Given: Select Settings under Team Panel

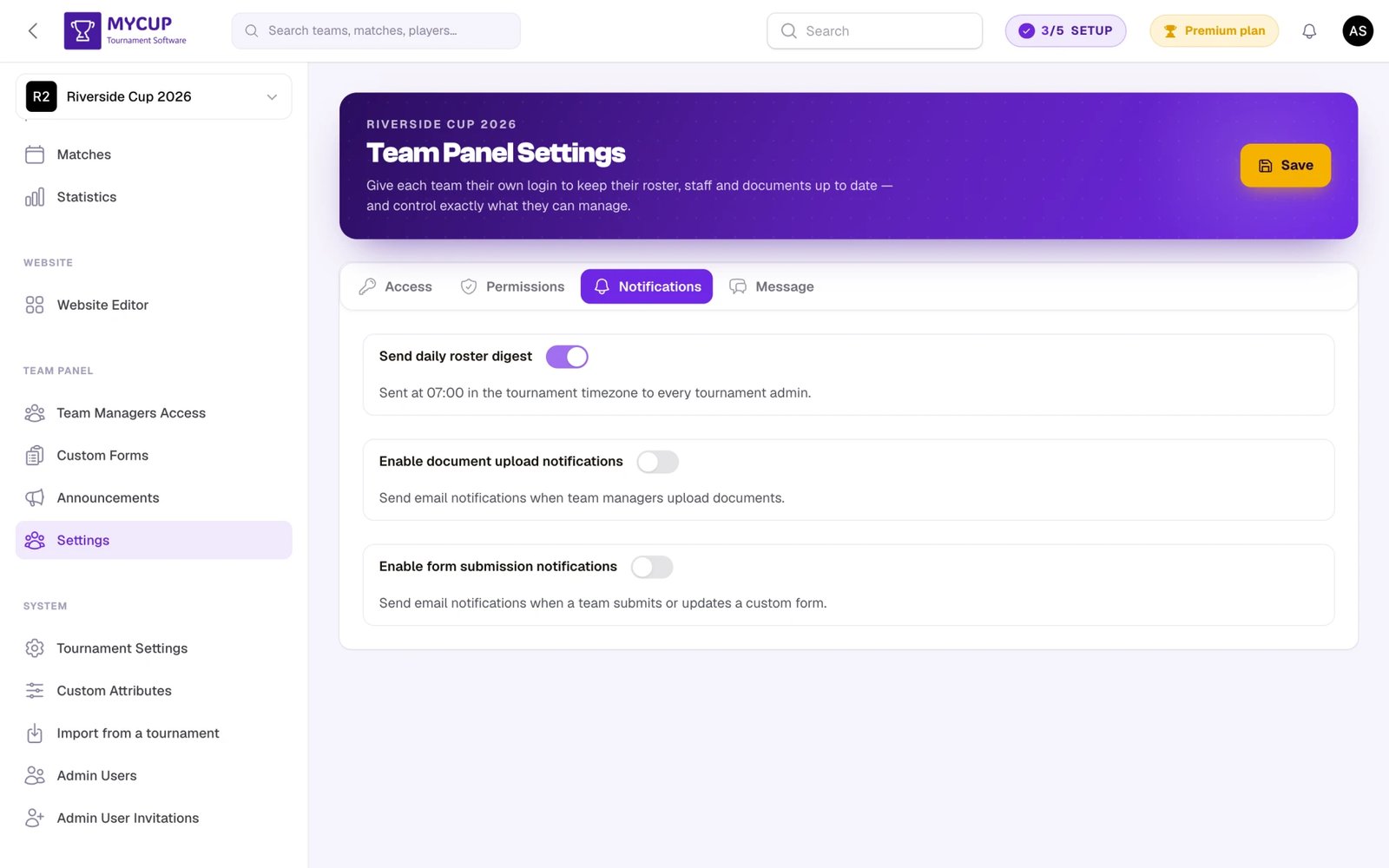Looking at the screenshot, I should (x=154, y=540).
